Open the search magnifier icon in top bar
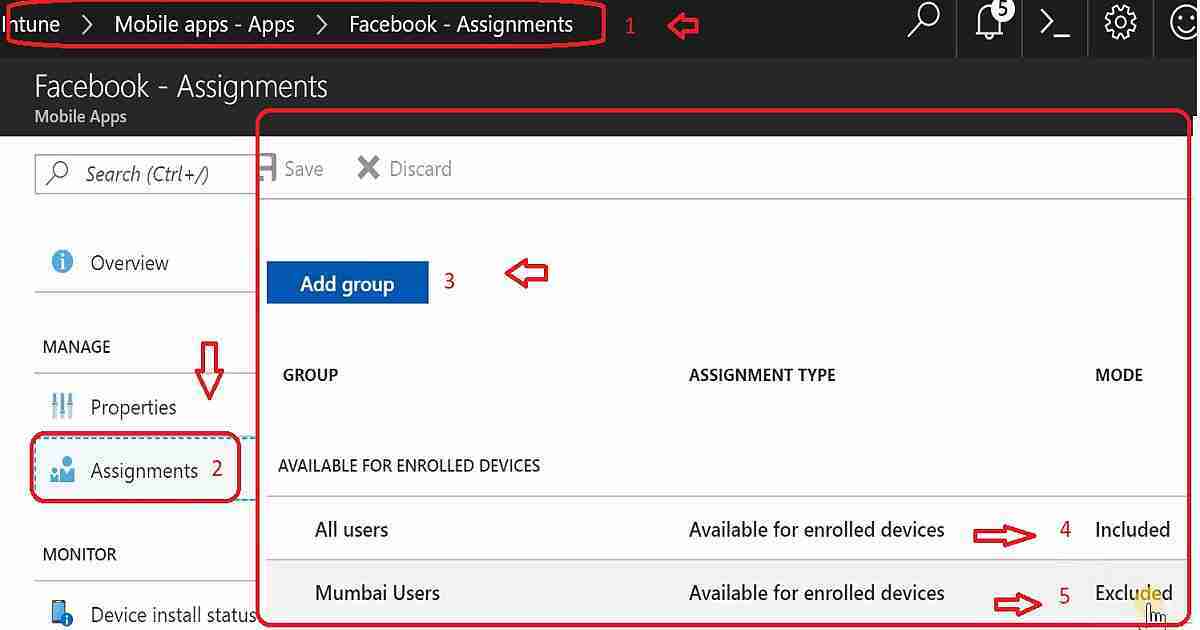 [x=923, y=21]
